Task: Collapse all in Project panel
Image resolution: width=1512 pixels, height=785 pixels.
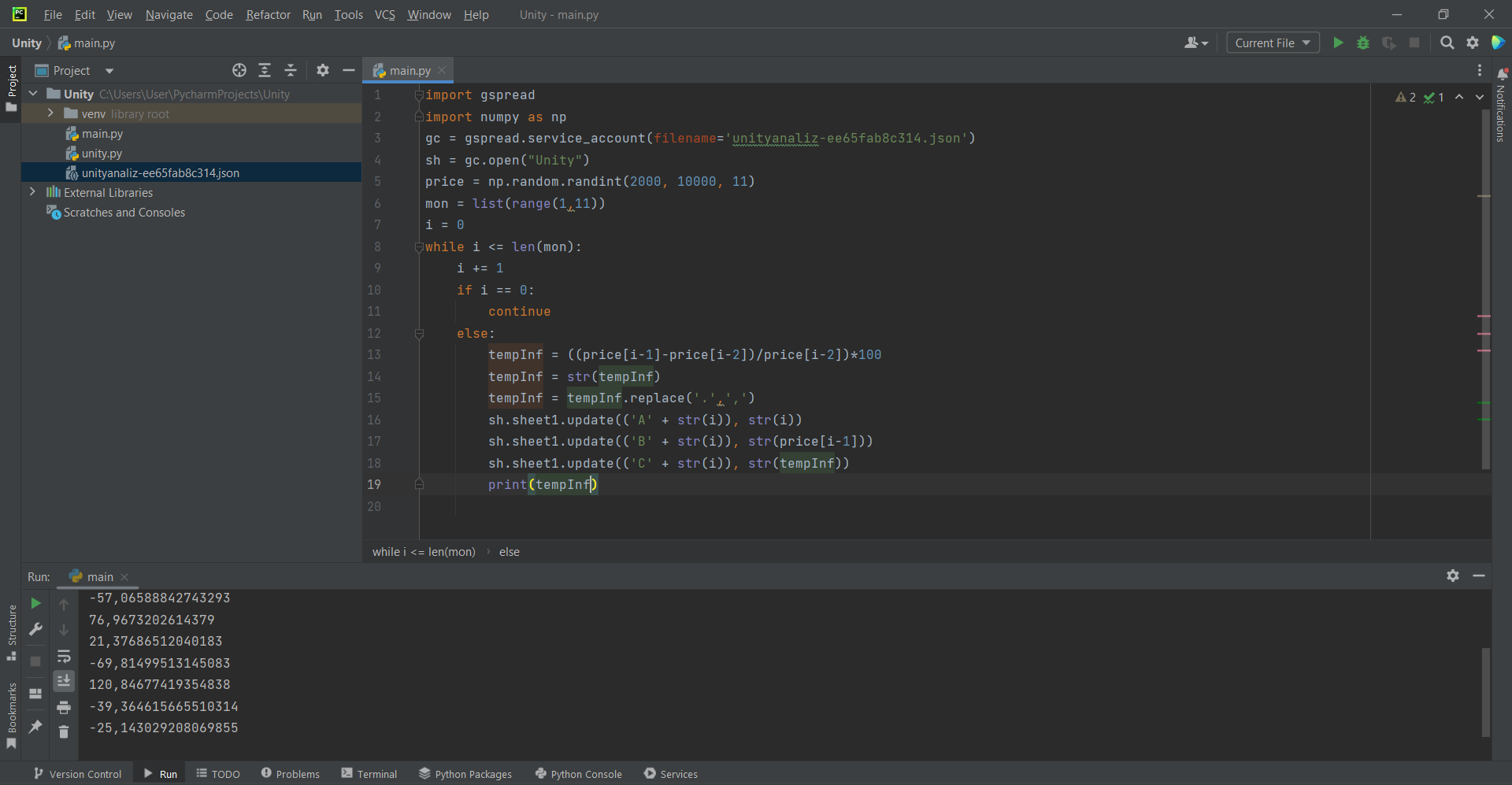Action: [x=291, y=70]
